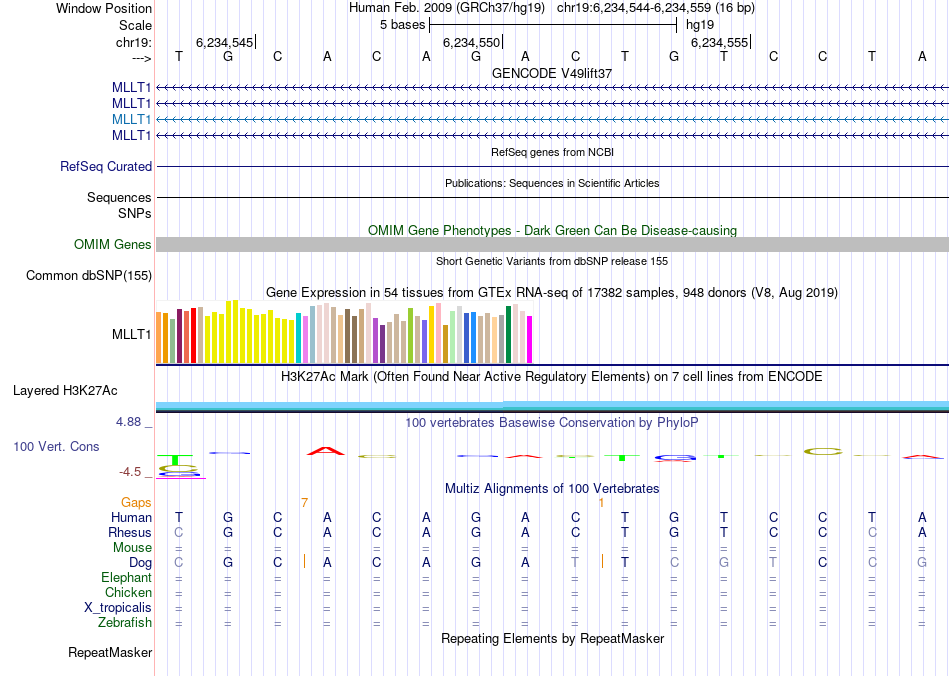Click the Layered H3K27Ac track label
Viewport: 950px width, 676px height.
click(65, 391)
